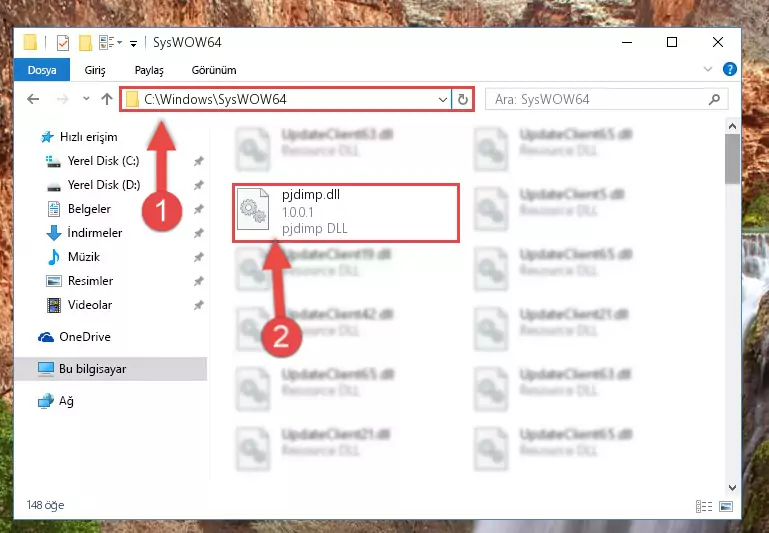The image size is (769, 533).
Task: Click the pin icon next to Yerel Disk (D:)
Action: click(x=198, y=185)
